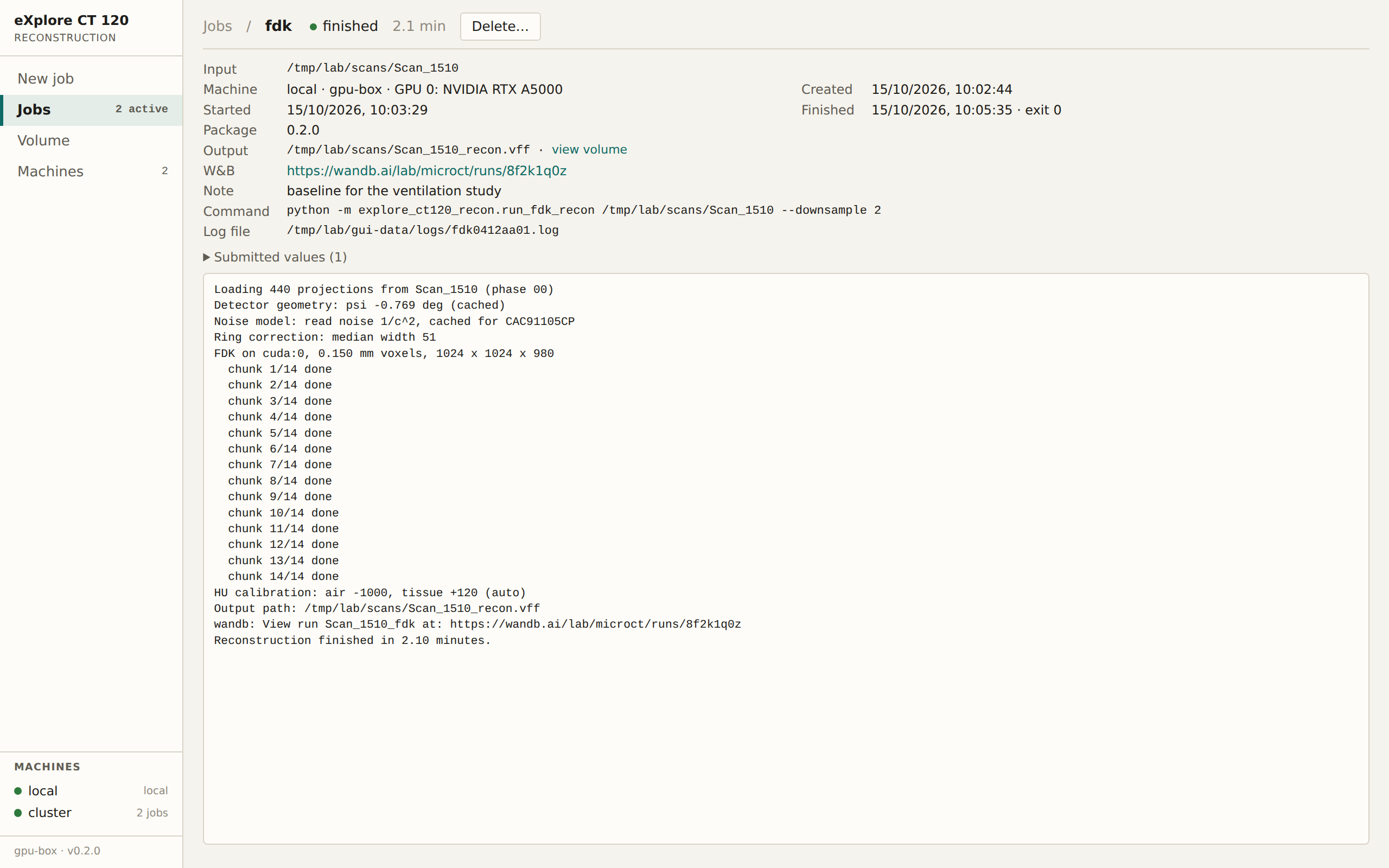Screen dimensions: 1389x868
Task: Click the 'FDK on cuda:0' log line
Action: 384,354
